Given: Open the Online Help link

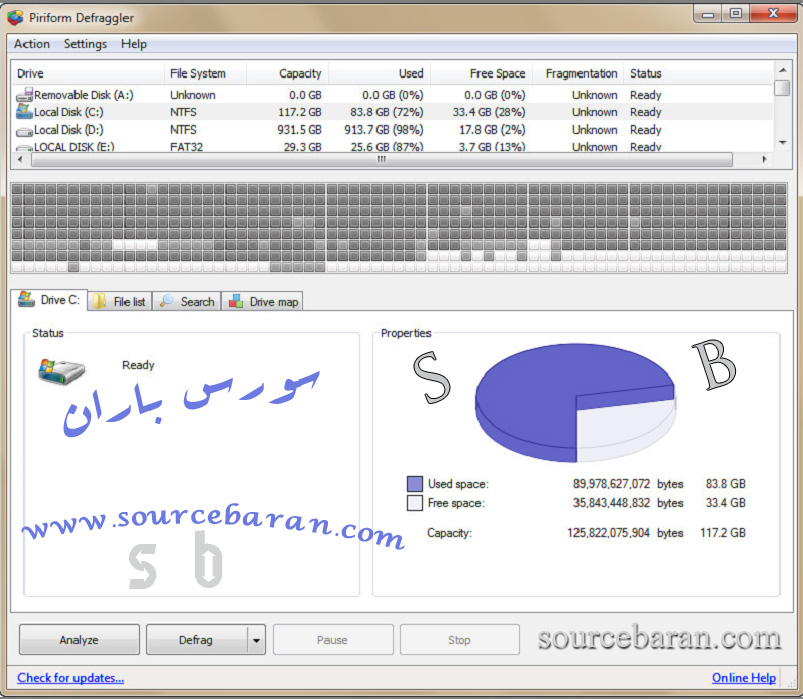Looking at the screenshot, I should pyautogui.click(x=744, y=677).
